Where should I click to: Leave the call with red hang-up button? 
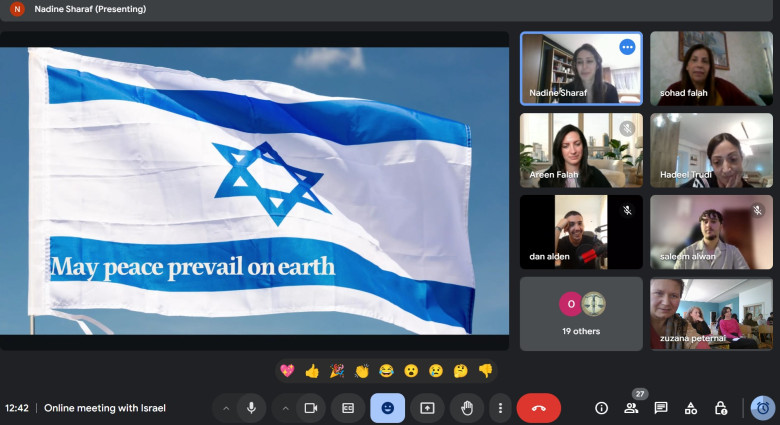pos(539,408)
